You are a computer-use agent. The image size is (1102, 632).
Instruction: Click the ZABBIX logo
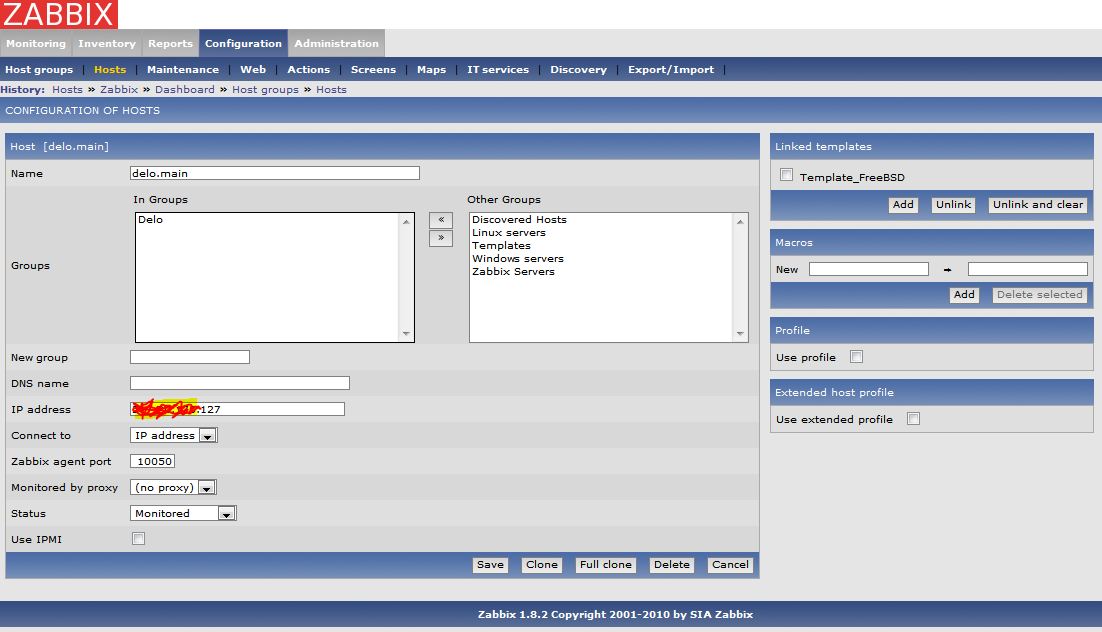coord(59,14)
